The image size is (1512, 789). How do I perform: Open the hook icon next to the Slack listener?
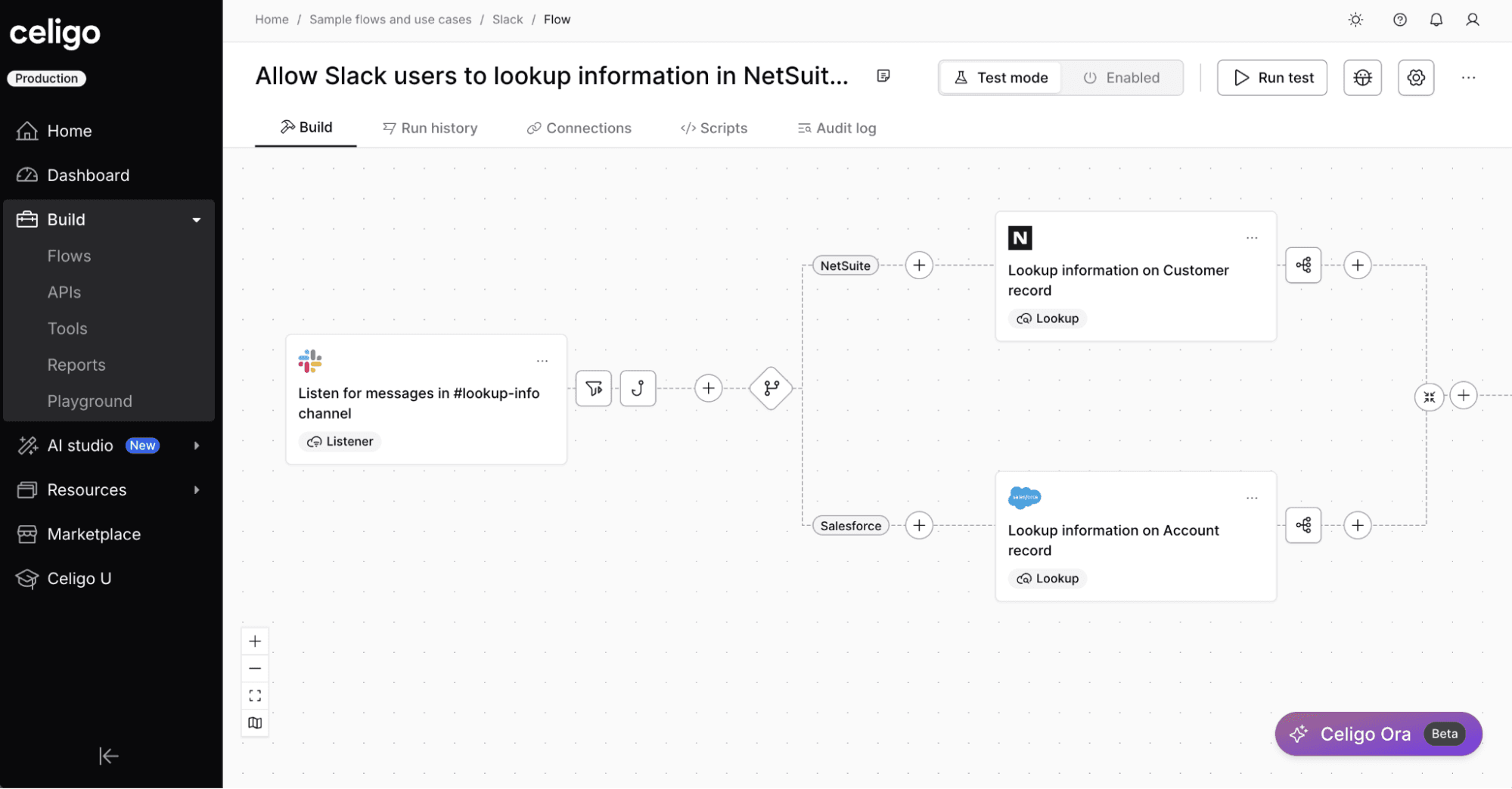pos(638,388)
